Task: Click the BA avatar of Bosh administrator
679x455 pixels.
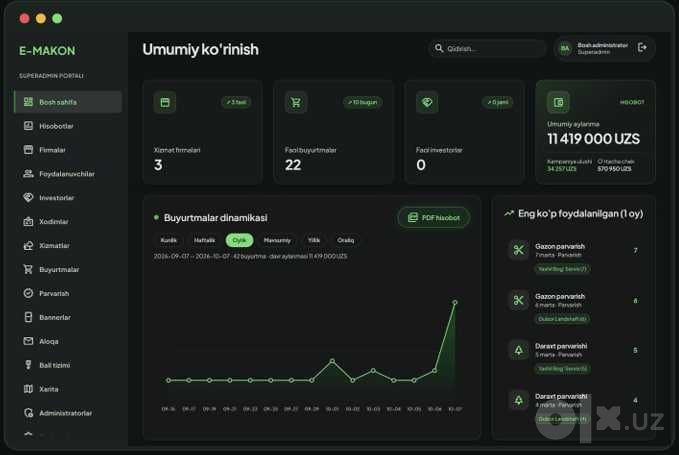Action: click(565, 48)
